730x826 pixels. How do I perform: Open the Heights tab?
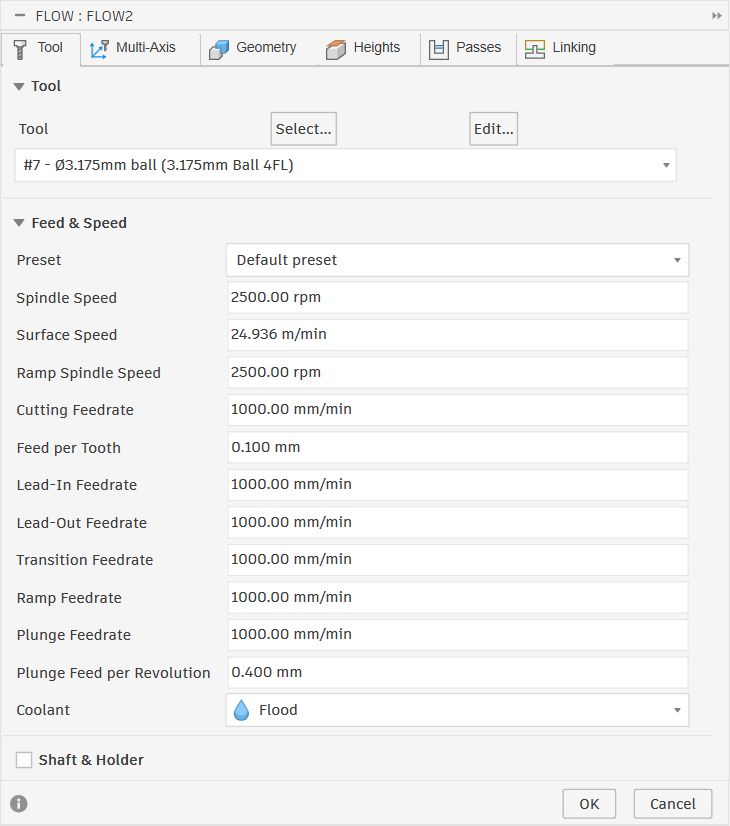[369, 48]
